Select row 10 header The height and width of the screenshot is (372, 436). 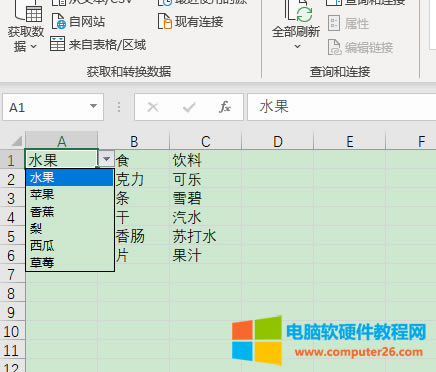click(x=12, y=331)
